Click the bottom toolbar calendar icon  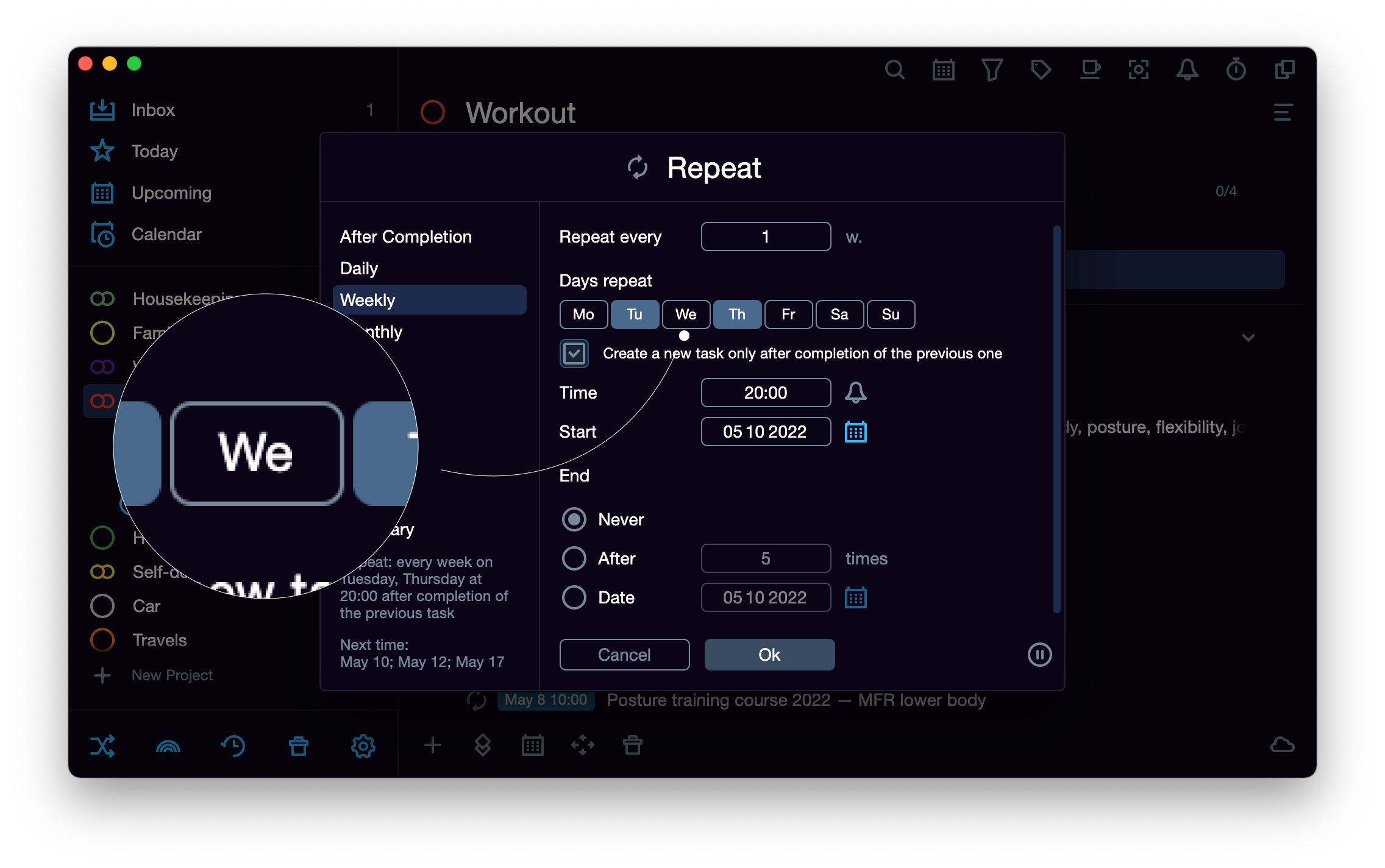tap(533, 745)
